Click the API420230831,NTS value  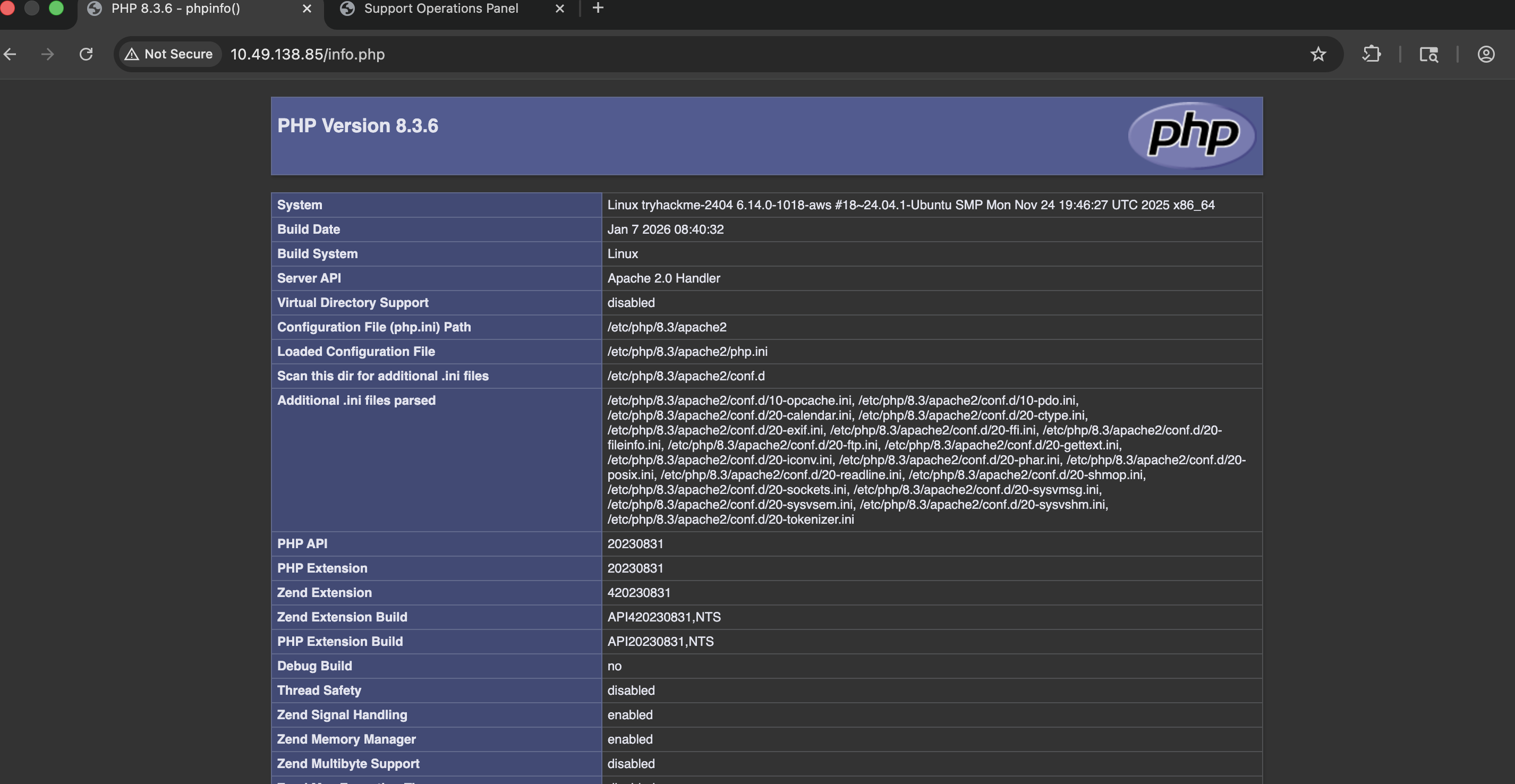(664, 617)
